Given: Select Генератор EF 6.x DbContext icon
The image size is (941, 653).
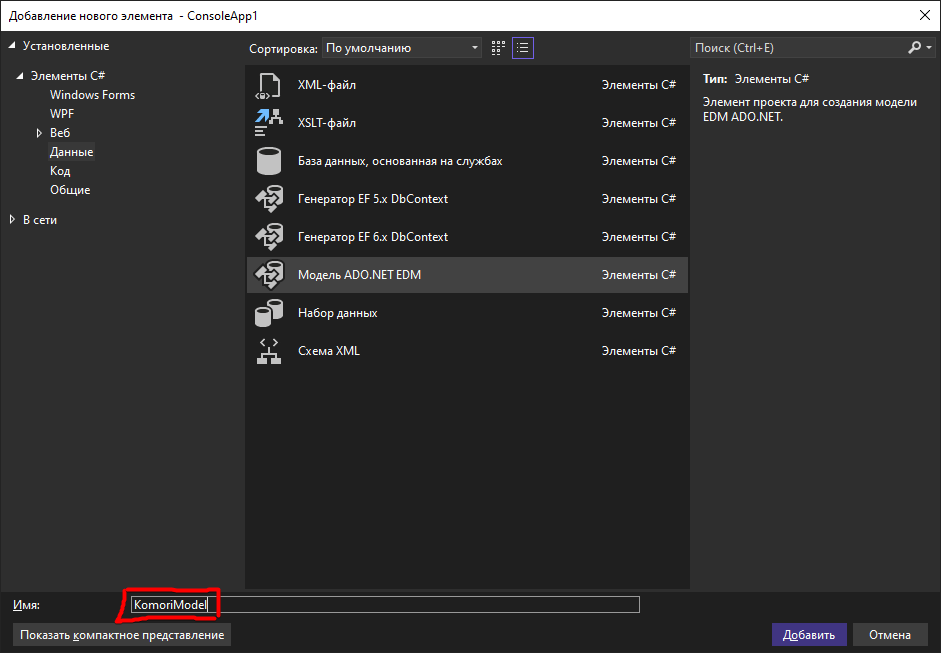Looking at the screenshot, I should pos(269,237).
